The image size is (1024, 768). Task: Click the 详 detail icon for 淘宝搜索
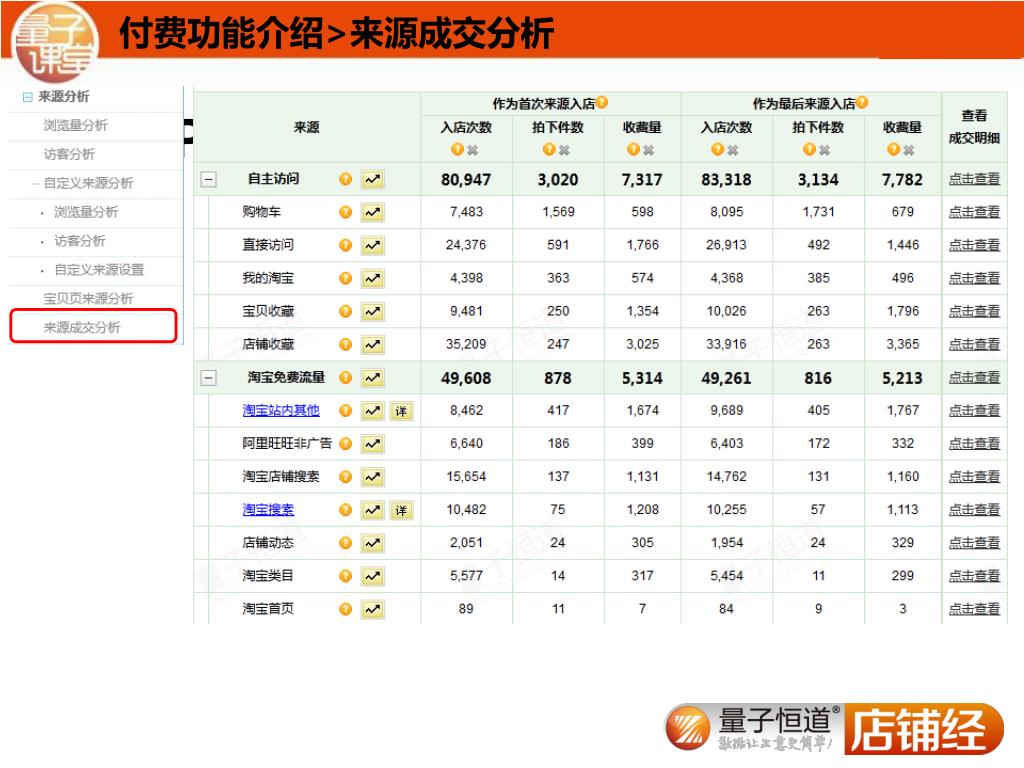[401, 510]
